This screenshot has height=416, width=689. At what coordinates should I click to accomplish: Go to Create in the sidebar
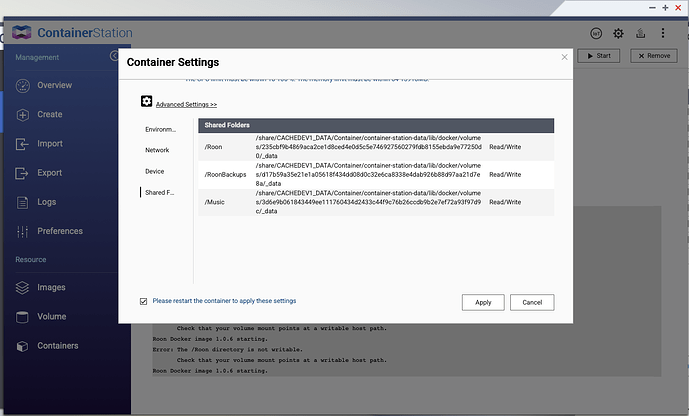pos(50,114)
